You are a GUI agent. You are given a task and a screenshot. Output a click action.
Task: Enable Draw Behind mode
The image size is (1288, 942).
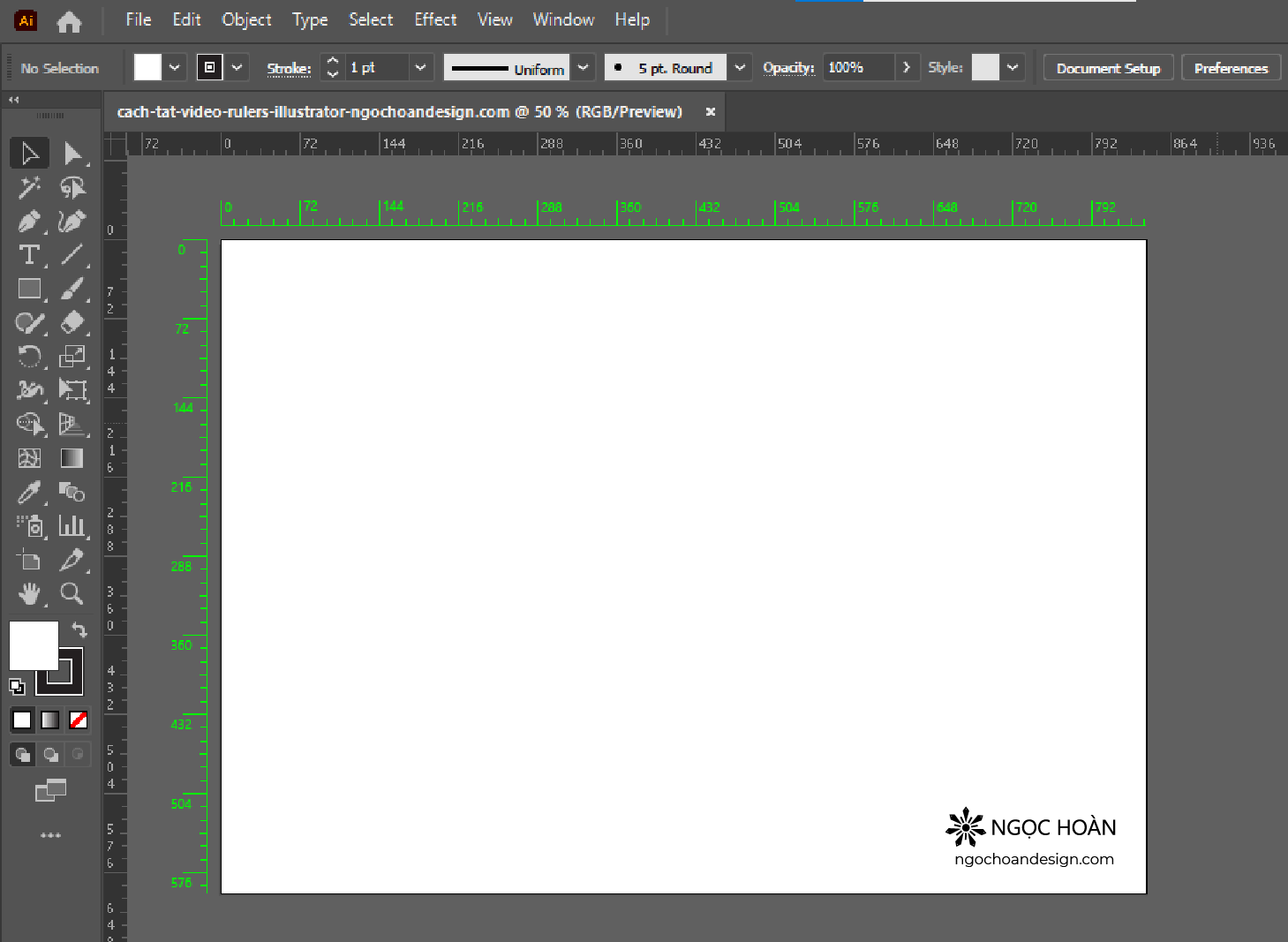tap(51, 755)
